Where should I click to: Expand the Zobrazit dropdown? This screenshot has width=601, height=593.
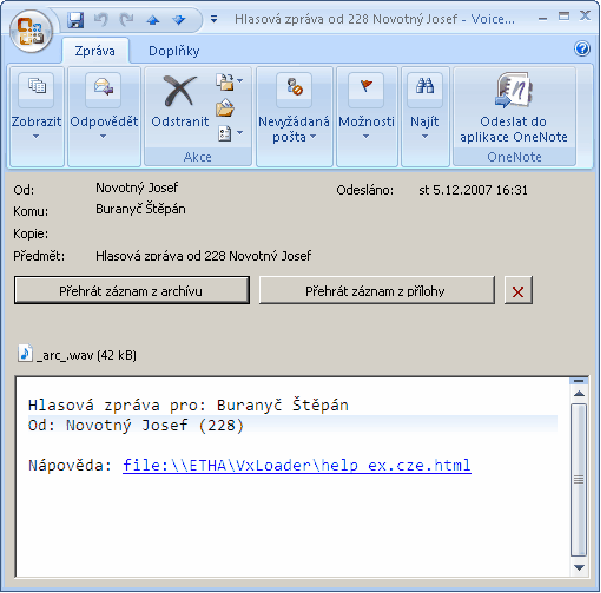(x=37, y=136)
